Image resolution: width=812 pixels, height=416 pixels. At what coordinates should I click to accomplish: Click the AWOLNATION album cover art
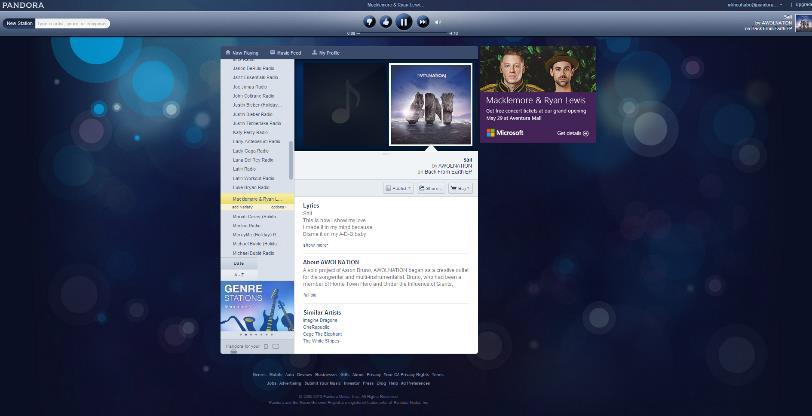click(x=430, y=104)
